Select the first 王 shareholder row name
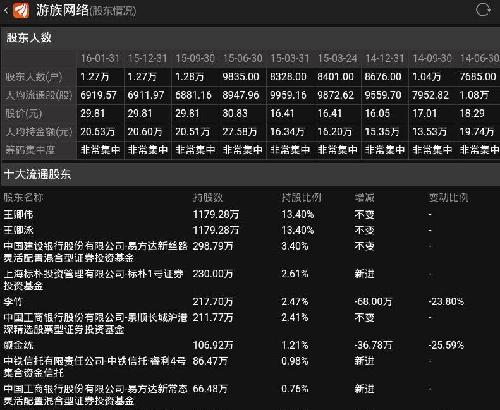 tap(18, 214)
